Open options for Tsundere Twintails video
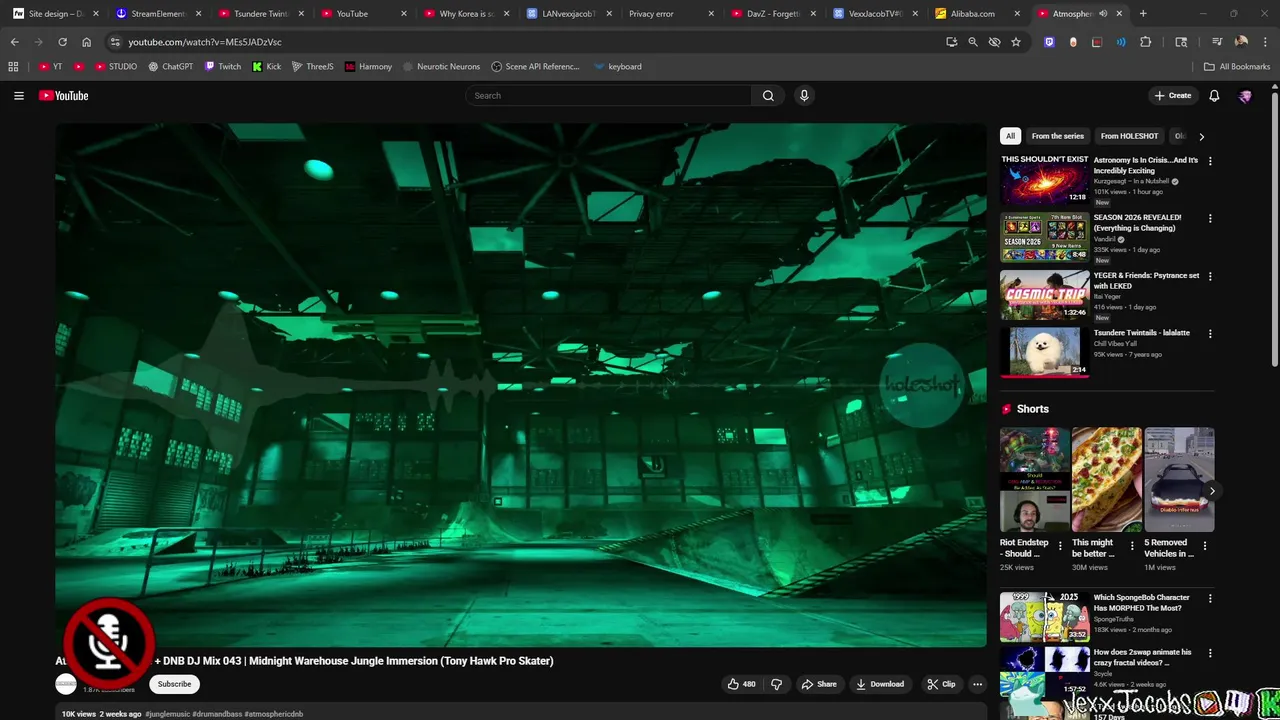 [1210, 333]
